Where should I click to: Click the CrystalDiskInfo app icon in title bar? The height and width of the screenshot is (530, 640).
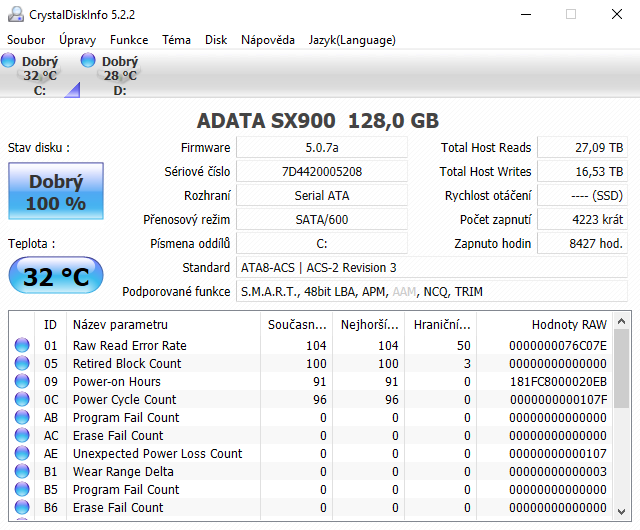(x=16, y=15)
